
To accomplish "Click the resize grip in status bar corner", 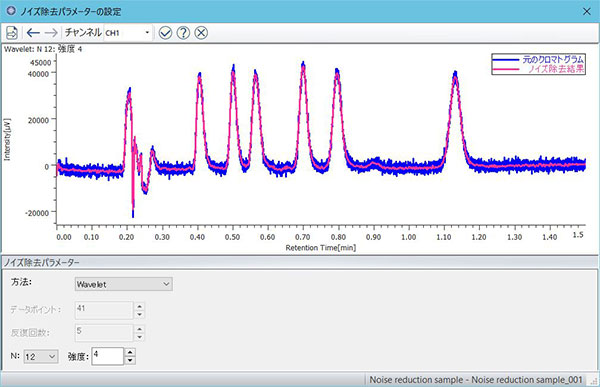I will tap(594, 381).
